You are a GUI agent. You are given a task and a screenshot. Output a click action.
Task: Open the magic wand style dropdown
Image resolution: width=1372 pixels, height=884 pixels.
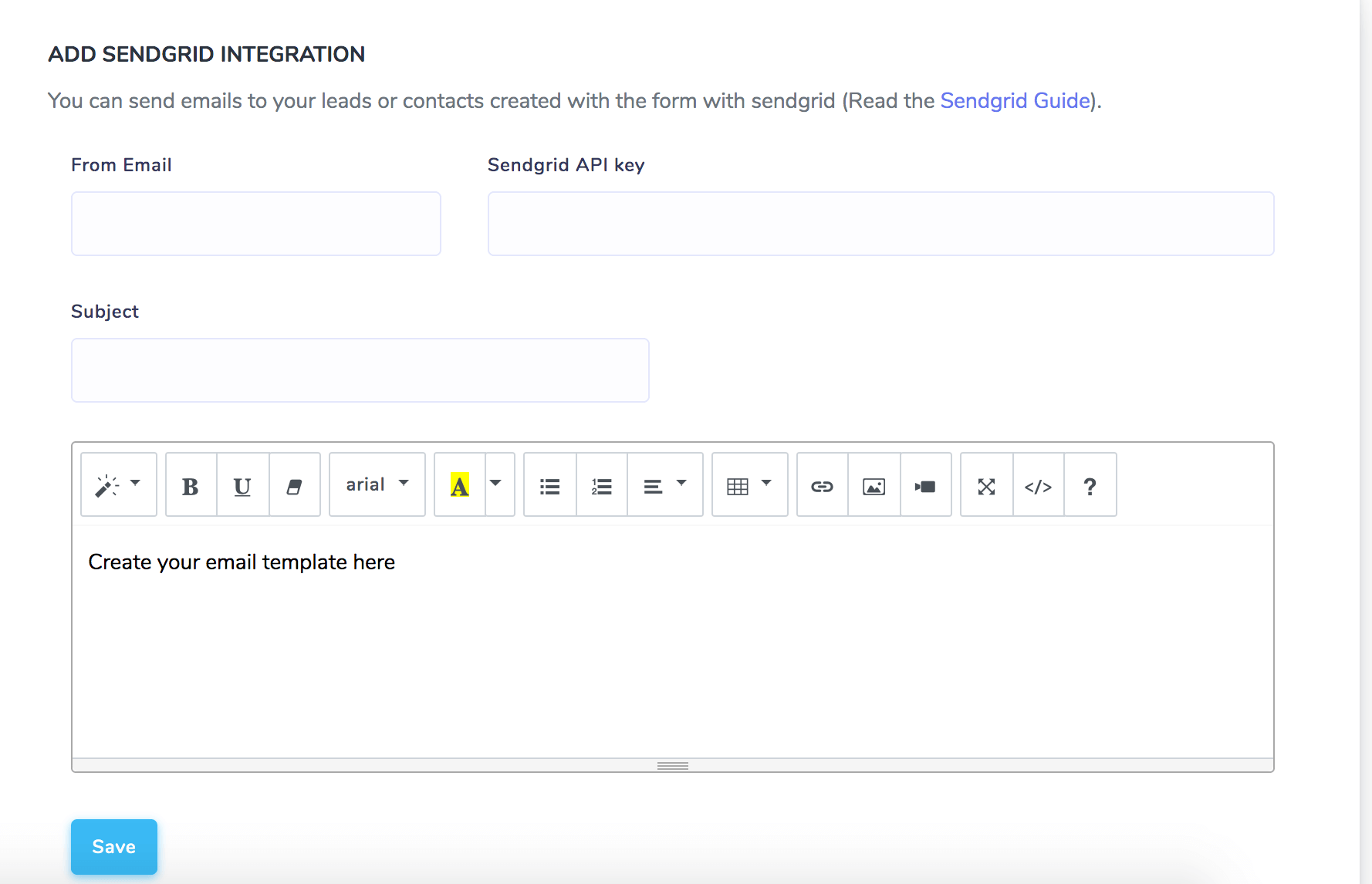pos(119,484)
